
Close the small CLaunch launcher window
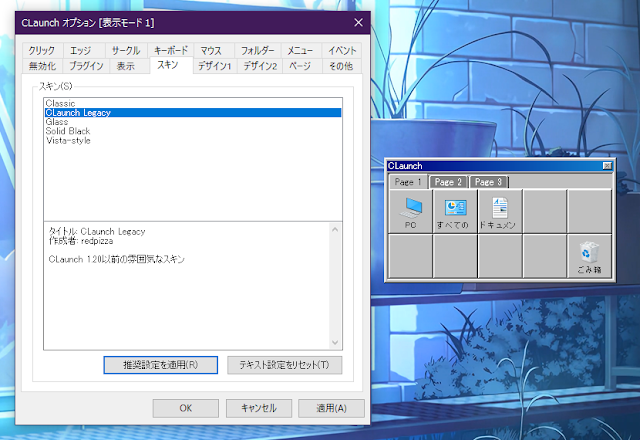pyautogui.click(x=607, y=166)
